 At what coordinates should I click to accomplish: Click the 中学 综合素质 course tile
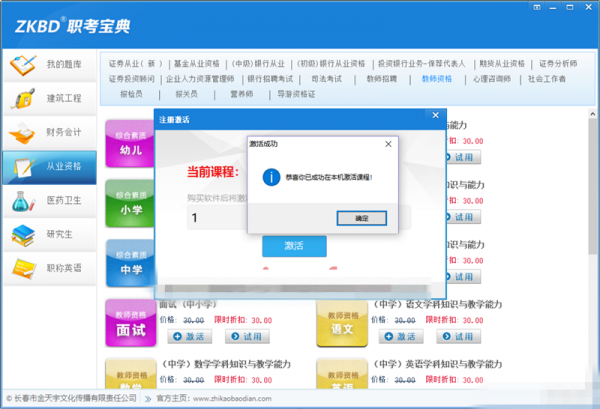[130, 263]
